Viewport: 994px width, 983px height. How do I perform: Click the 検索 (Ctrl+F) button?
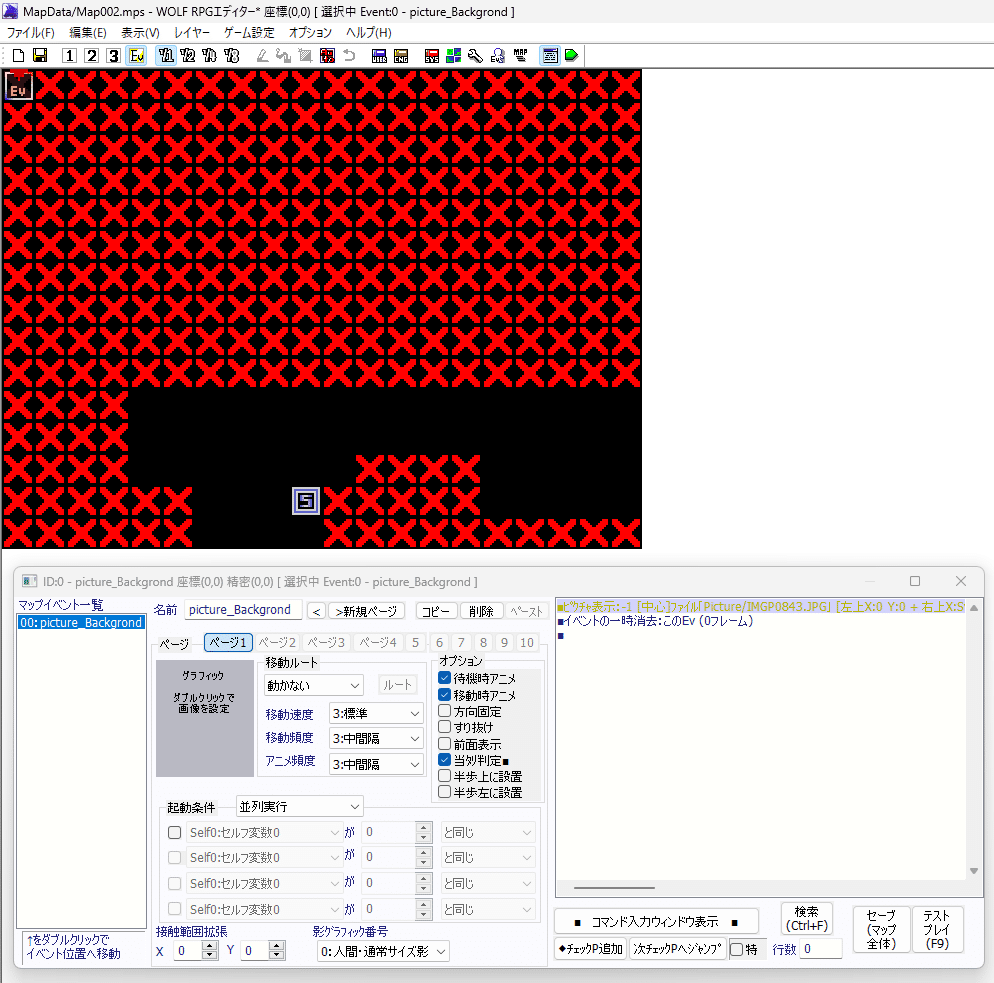[806, 918]
